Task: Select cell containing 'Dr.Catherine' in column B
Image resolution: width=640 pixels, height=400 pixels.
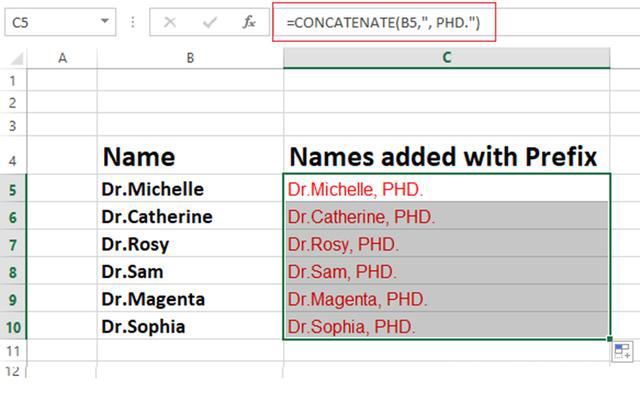Action: point(190,216)
